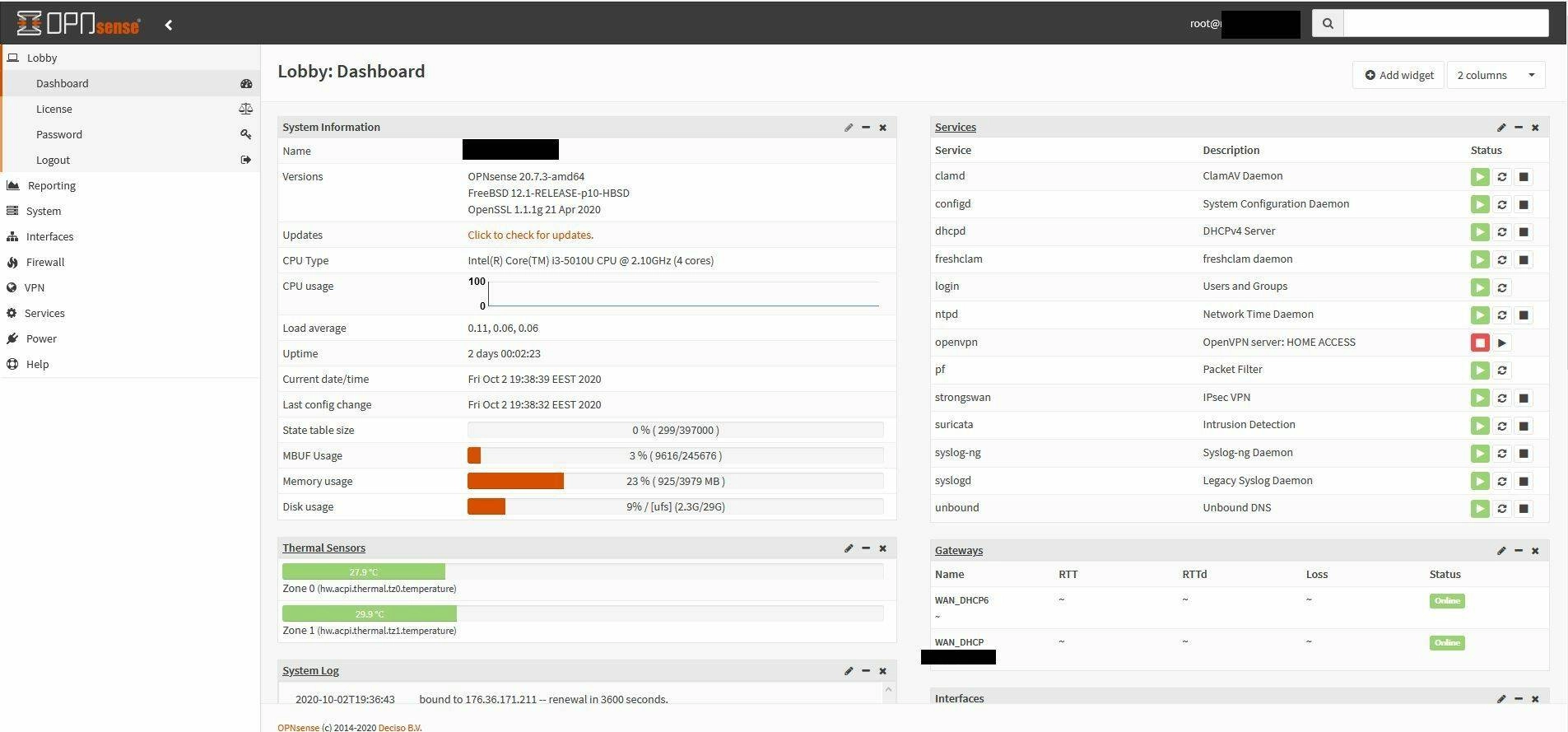Stop the strongswan IPsec service
Viewport: 1568px width, 732px height.
1524,399
